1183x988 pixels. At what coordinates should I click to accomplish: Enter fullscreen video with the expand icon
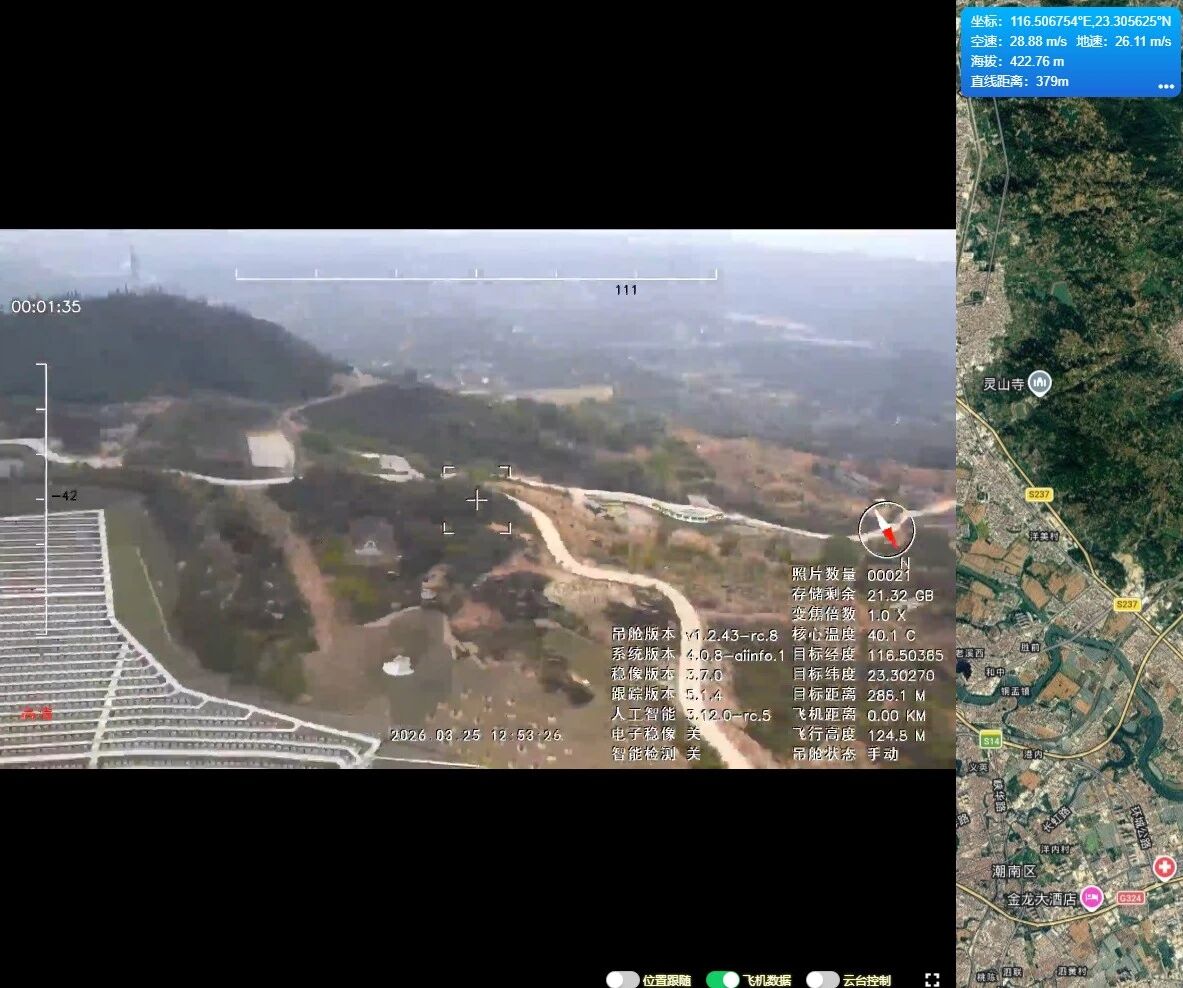(932, 980)
